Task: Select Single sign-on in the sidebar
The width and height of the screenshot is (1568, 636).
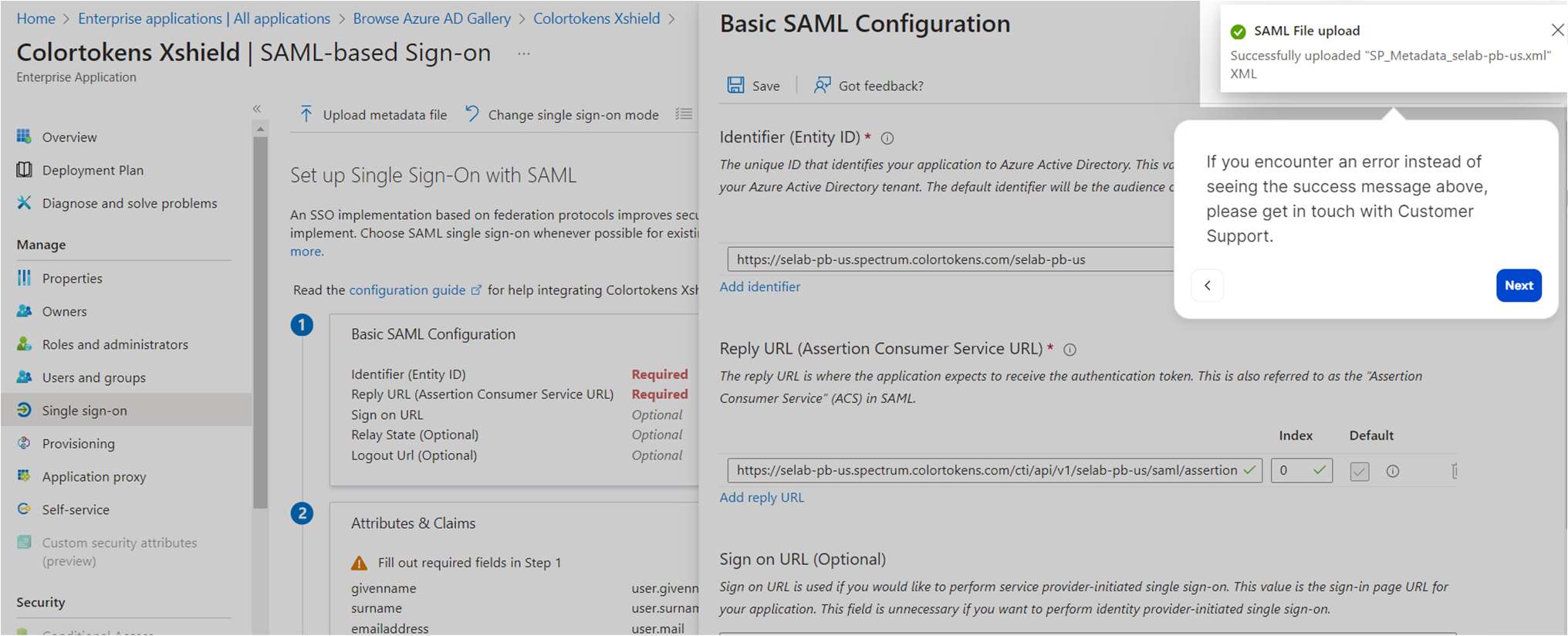Action: 85,410
